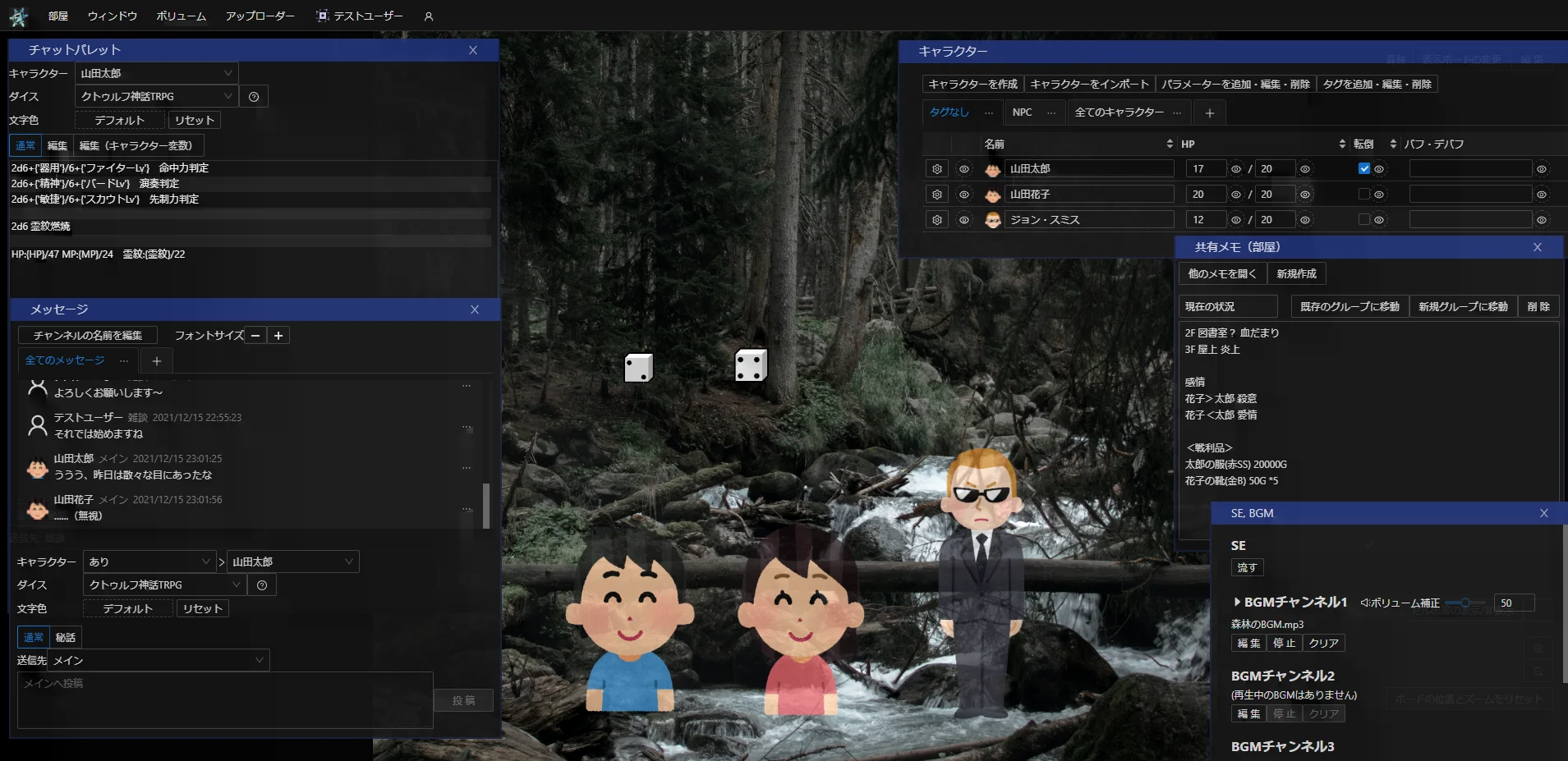Open the ウィンドウ menu
The width and height of the screenshot is (1568, 761).
(x=113, y=16)
